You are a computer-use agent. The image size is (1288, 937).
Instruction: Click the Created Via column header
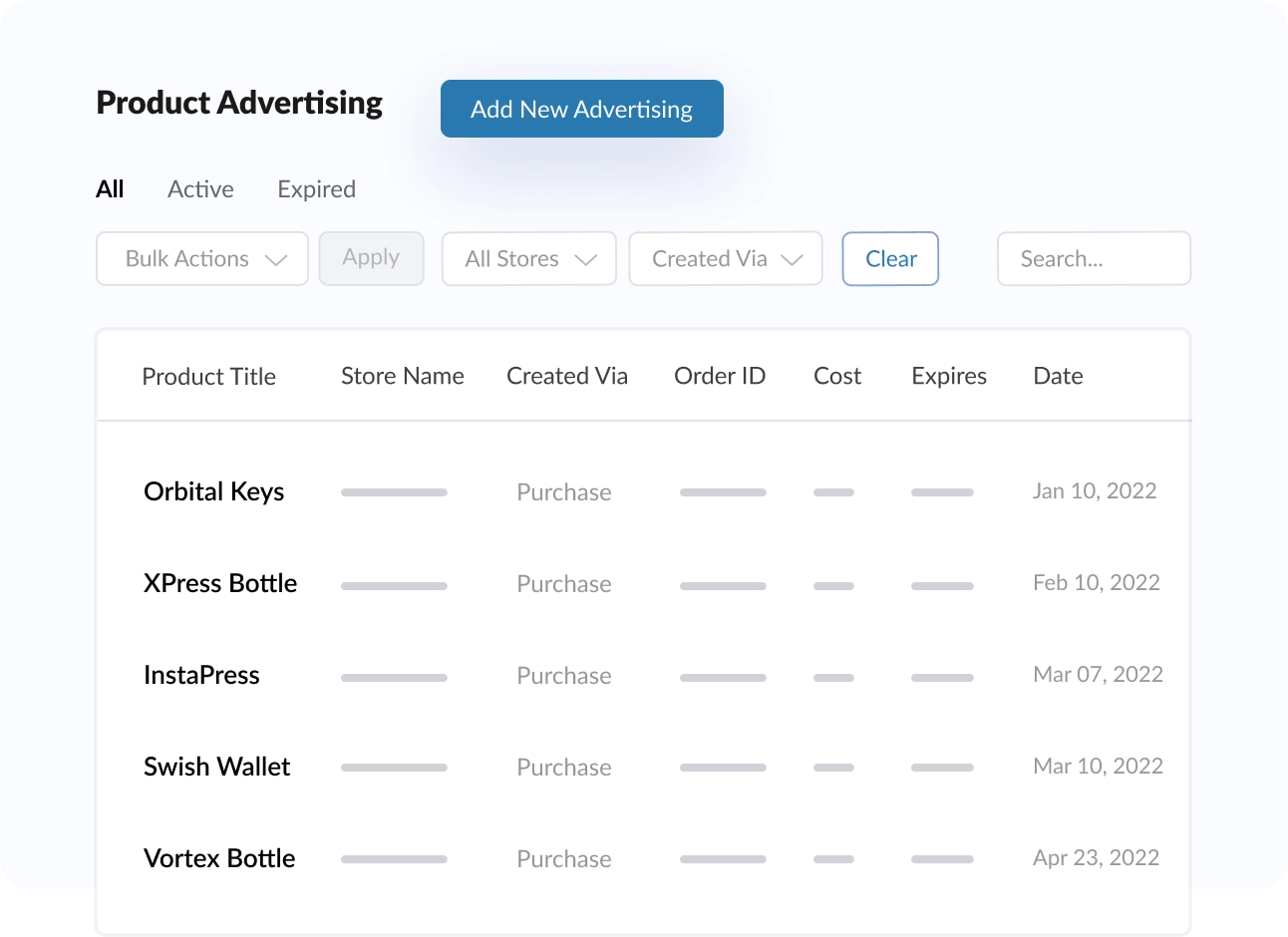coord(567,376)
